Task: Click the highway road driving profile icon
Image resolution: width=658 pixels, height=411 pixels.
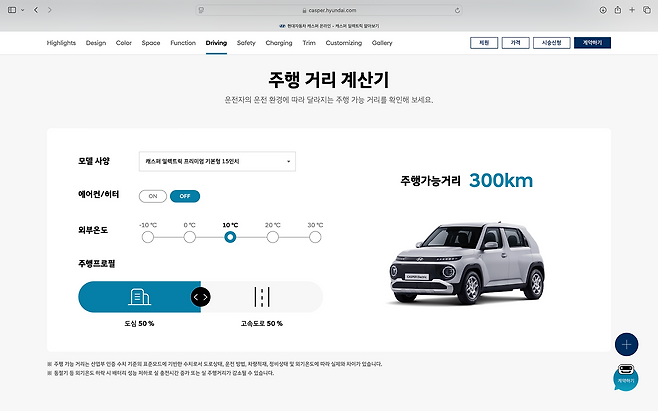Action: 262,297
